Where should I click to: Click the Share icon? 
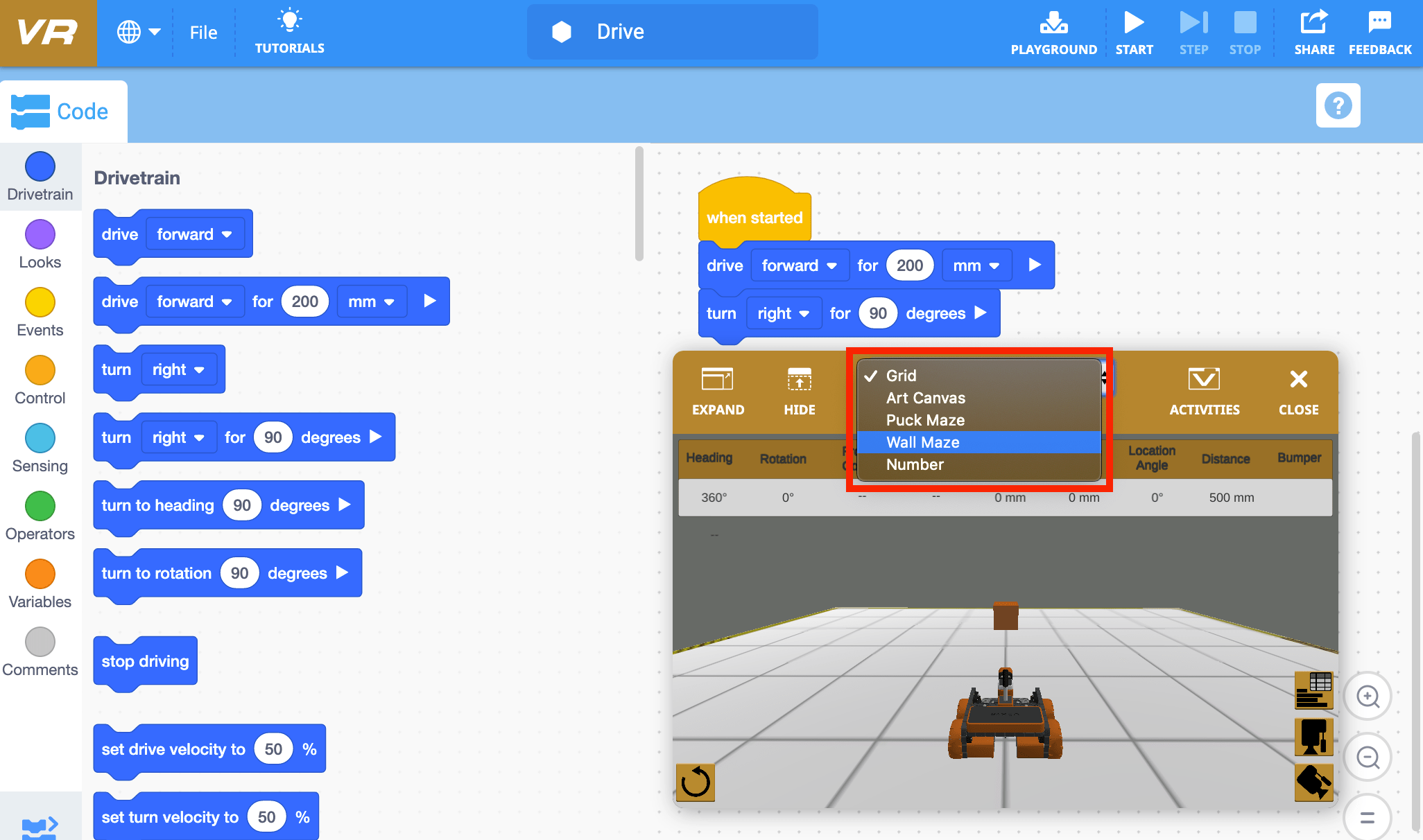[1314, 31]
